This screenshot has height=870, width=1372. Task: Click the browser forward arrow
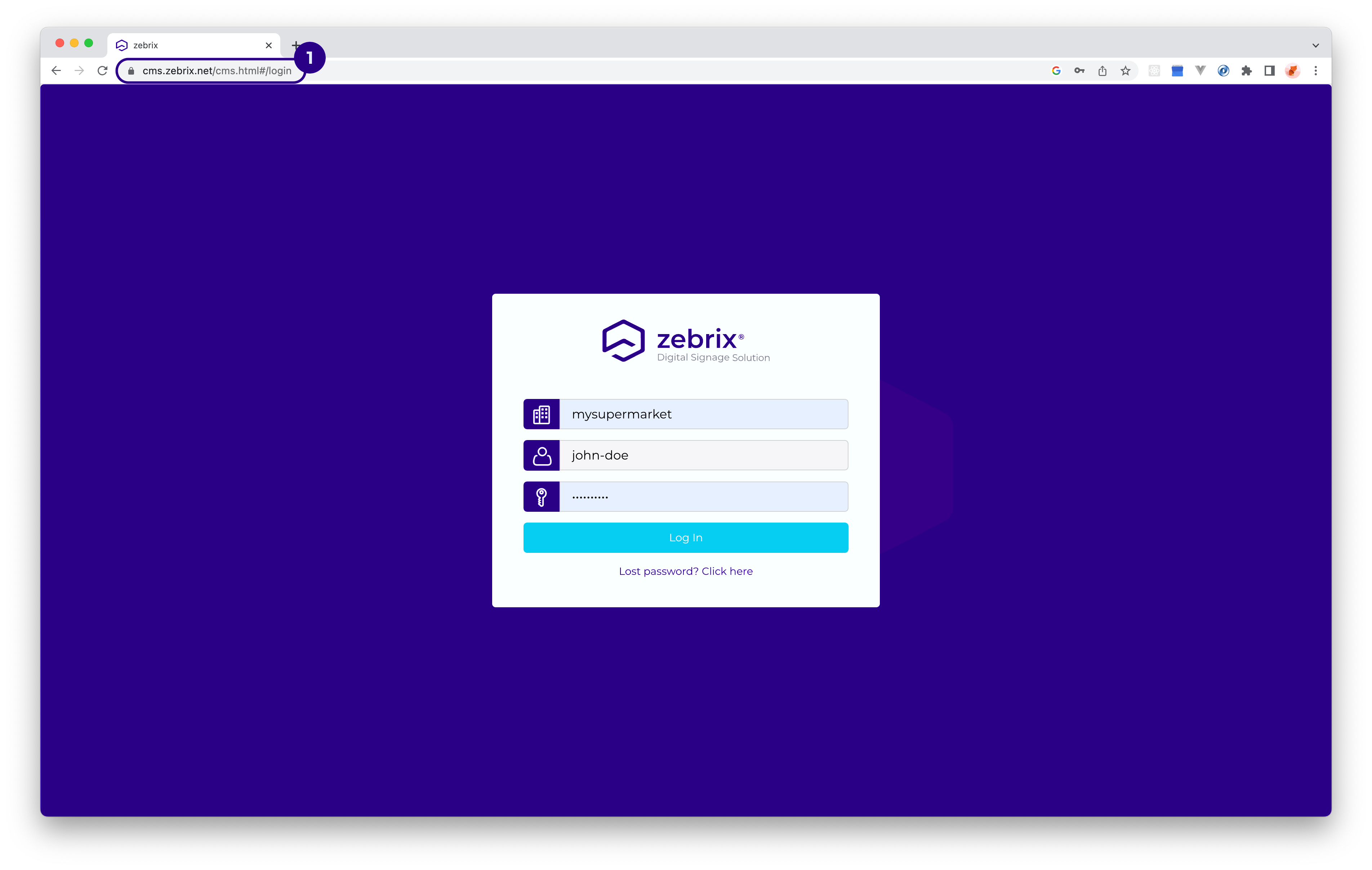coord(79,71)
